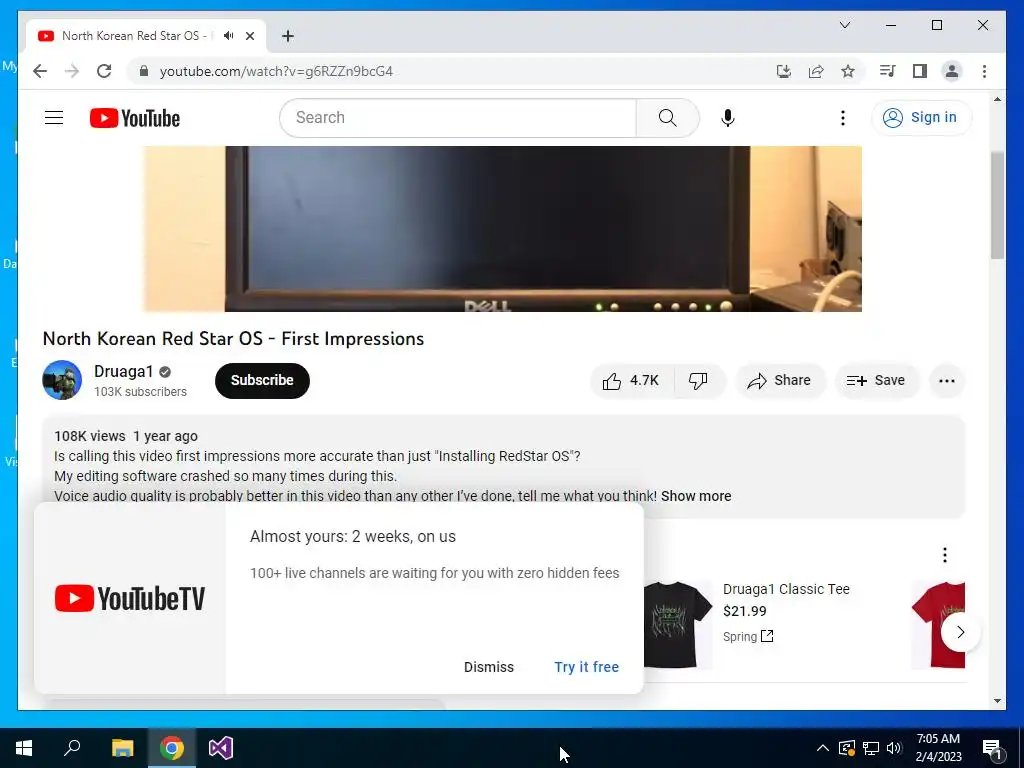Open Windows Start menu
The width and height of the screenshot is (1024, 768).
tap(24, 748)
